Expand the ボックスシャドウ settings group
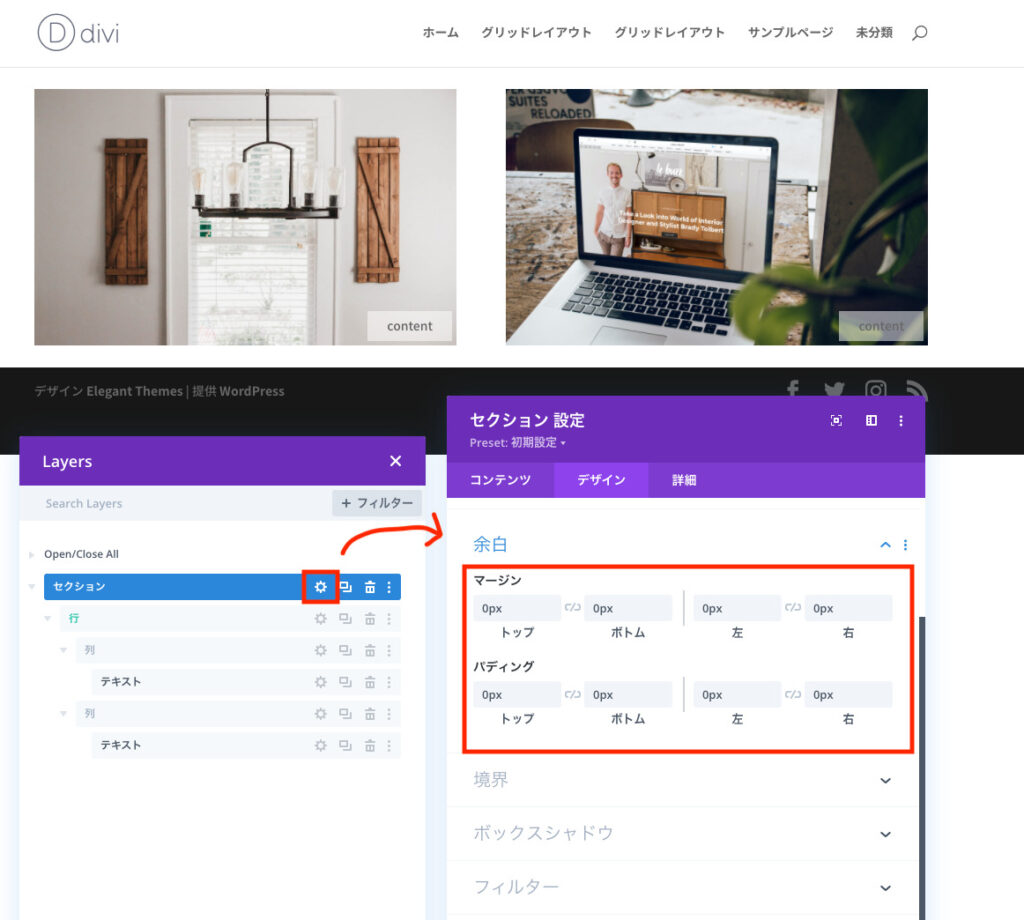 pyautogui.click(x=885, y=834)
